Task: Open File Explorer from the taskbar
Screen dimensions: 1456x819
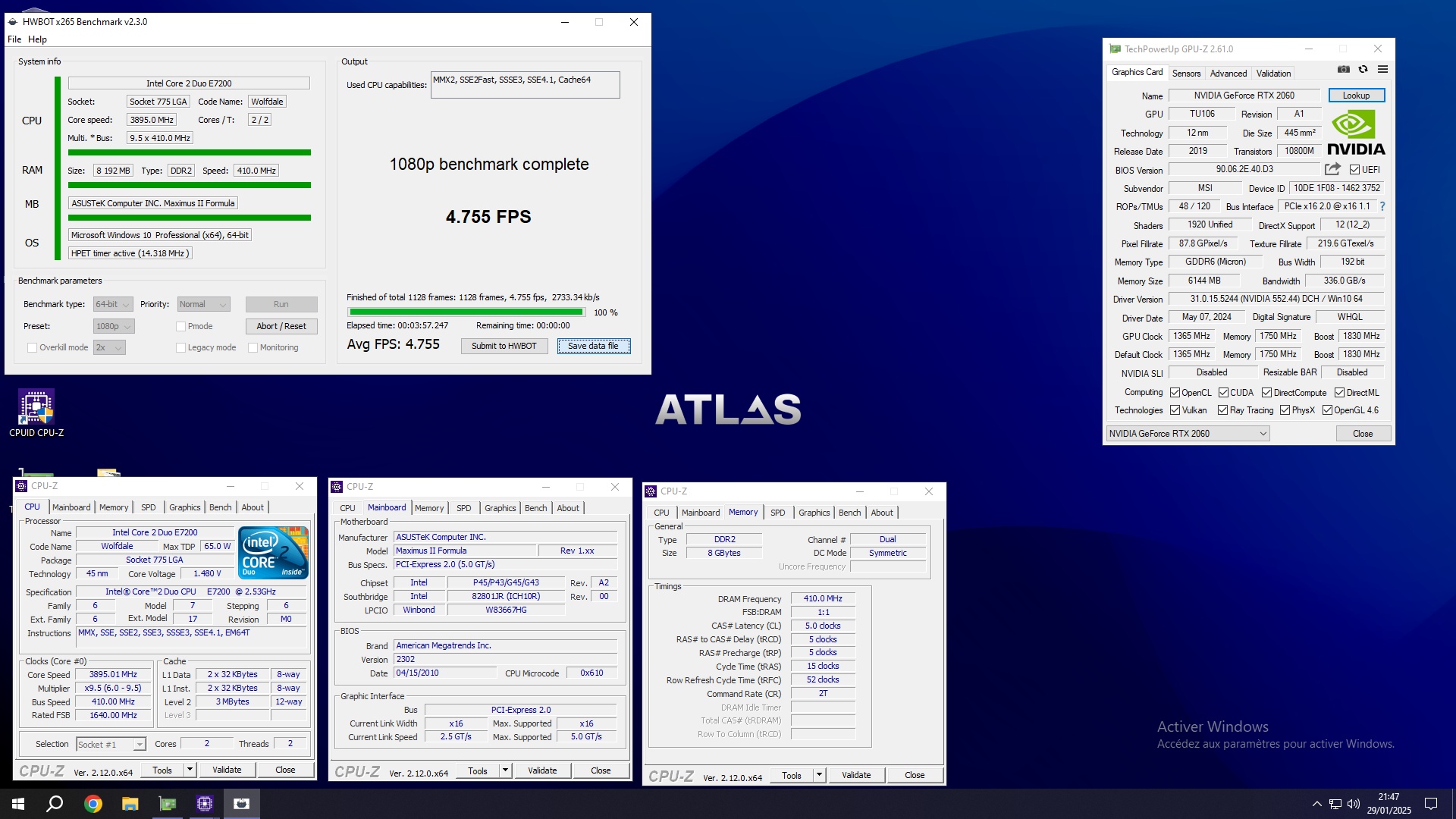Action: pyautogui.click(x=130, y=804)
